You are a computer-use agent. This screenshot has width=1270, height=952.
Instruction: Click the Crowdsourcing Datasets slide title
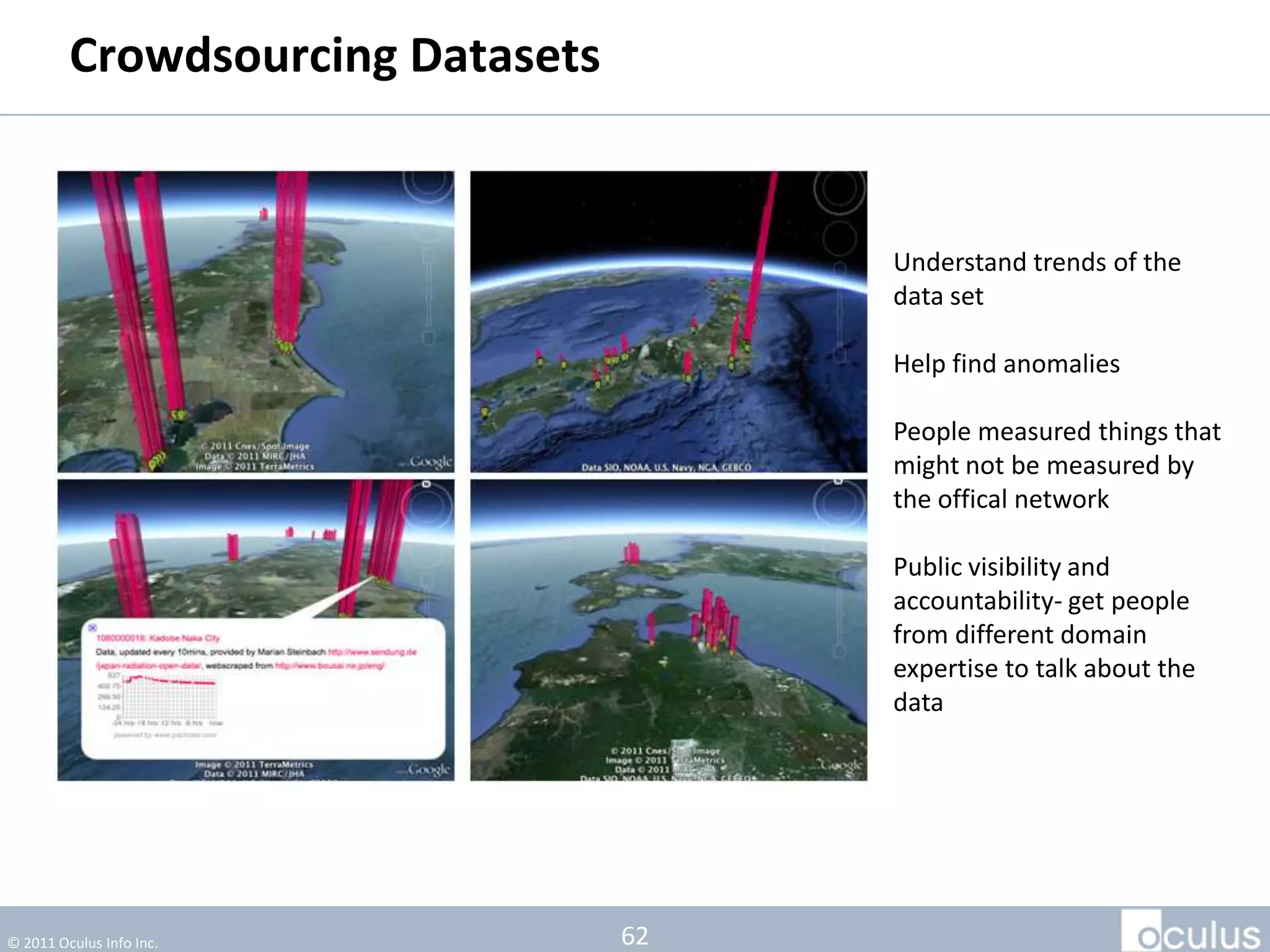click(x=335, y=56)
